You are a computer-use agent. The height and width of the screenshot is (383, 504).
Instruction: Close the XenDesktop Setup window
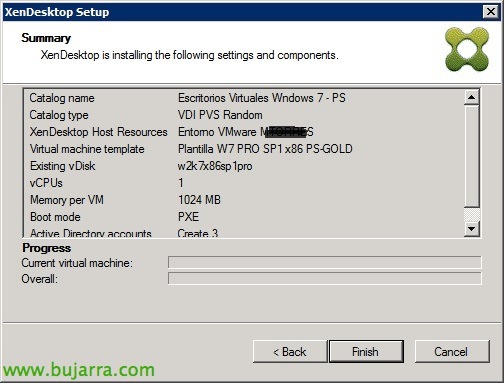(491, 12)
